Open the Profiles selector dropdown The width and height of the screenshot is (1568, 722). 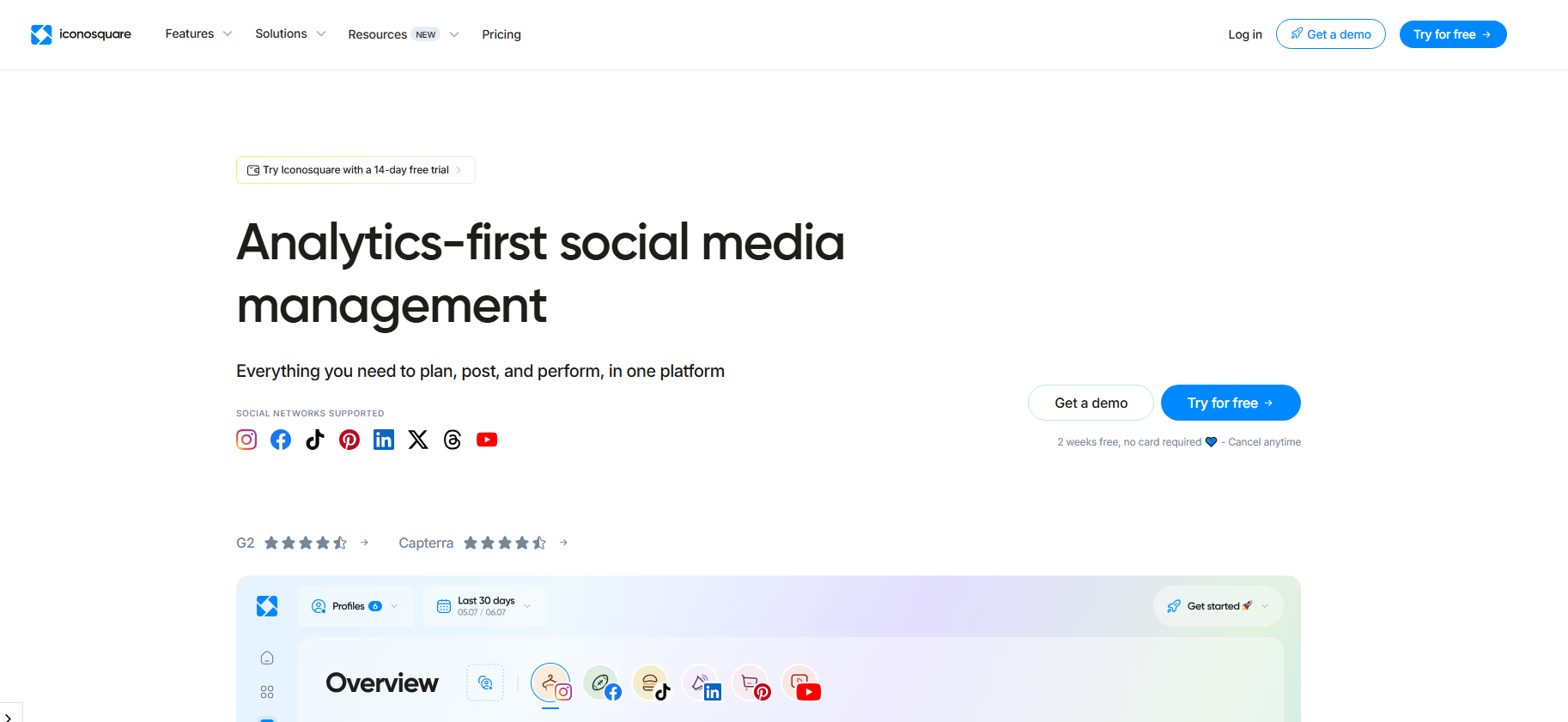point(355,606)
